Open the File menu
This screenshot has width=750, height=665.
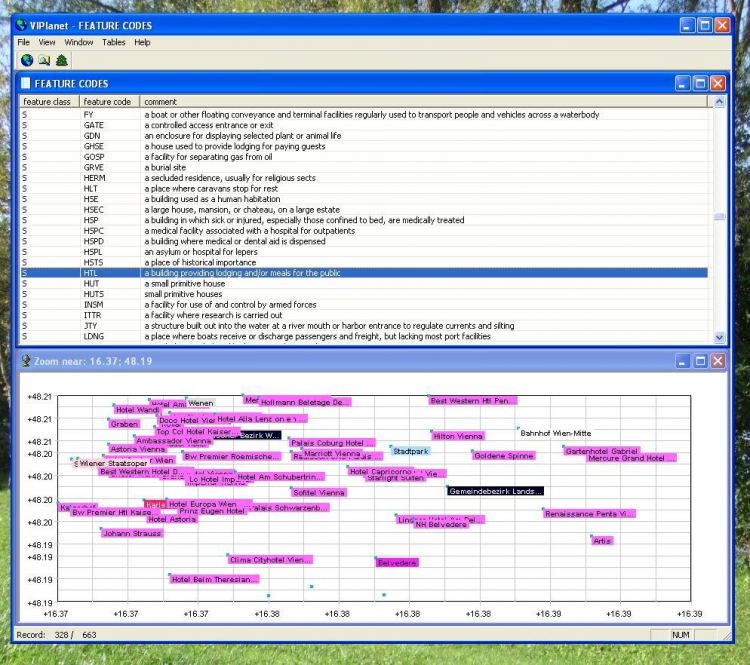(23, 42)
